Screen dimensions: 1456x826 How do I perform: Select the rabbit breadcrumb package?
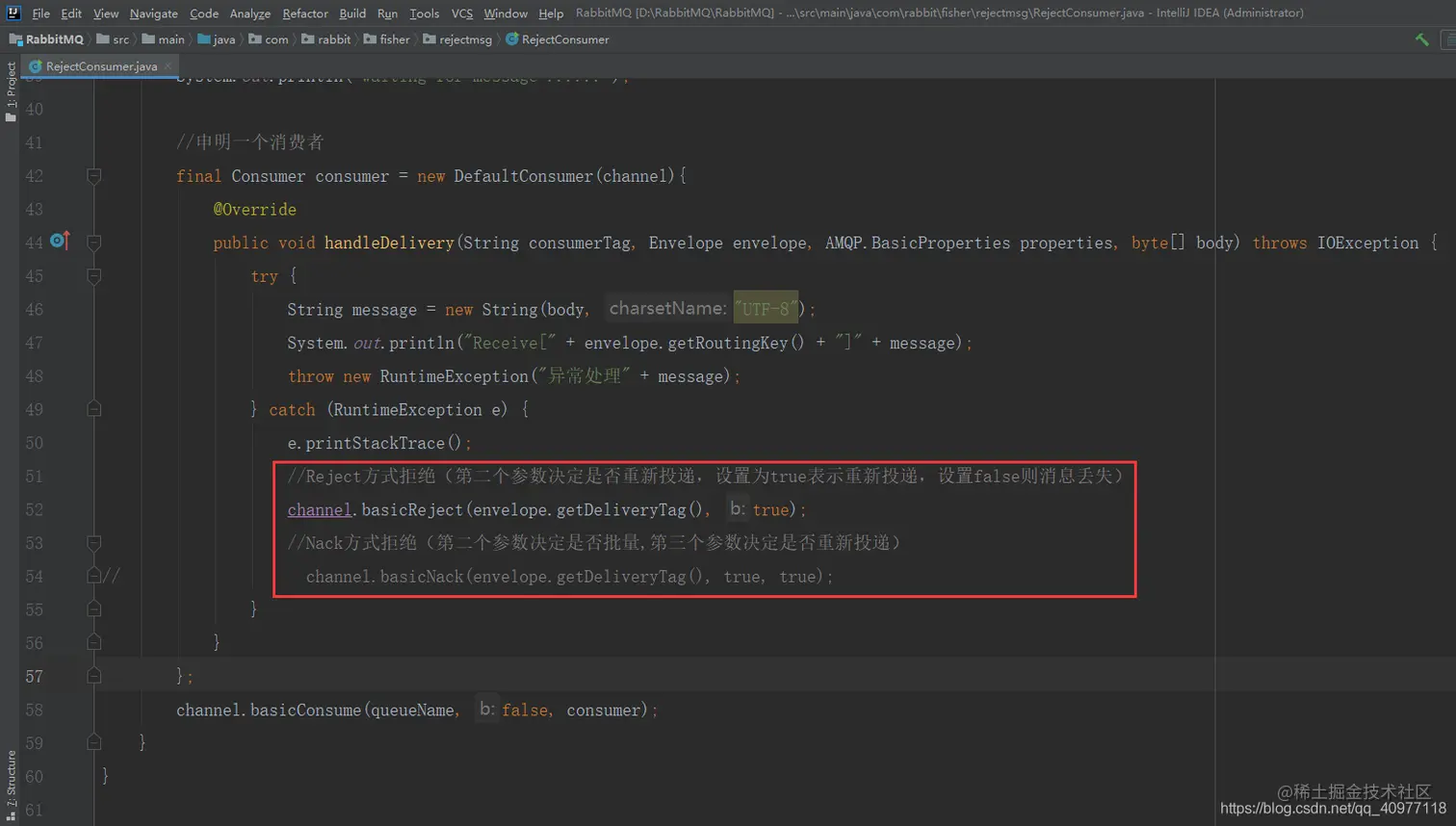point(326,39)
